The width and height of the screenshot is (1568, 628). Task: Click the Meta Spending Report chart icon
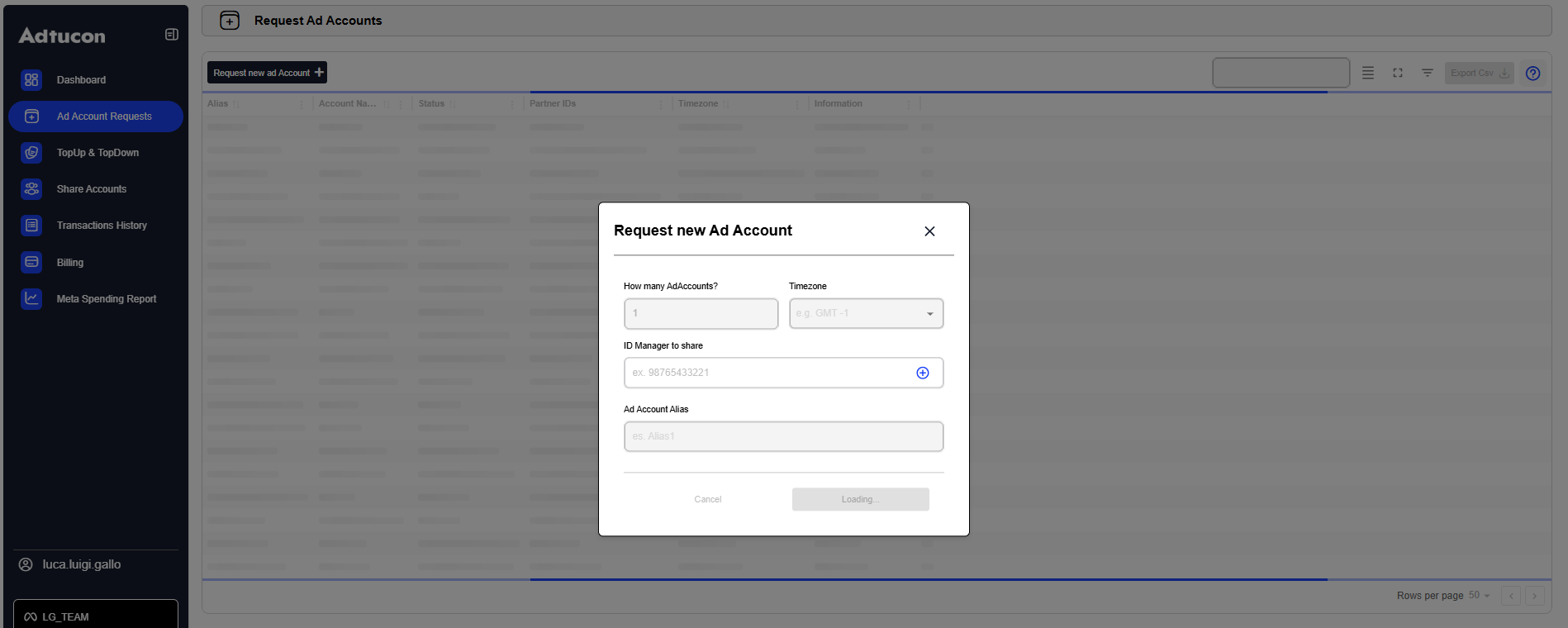31,299
